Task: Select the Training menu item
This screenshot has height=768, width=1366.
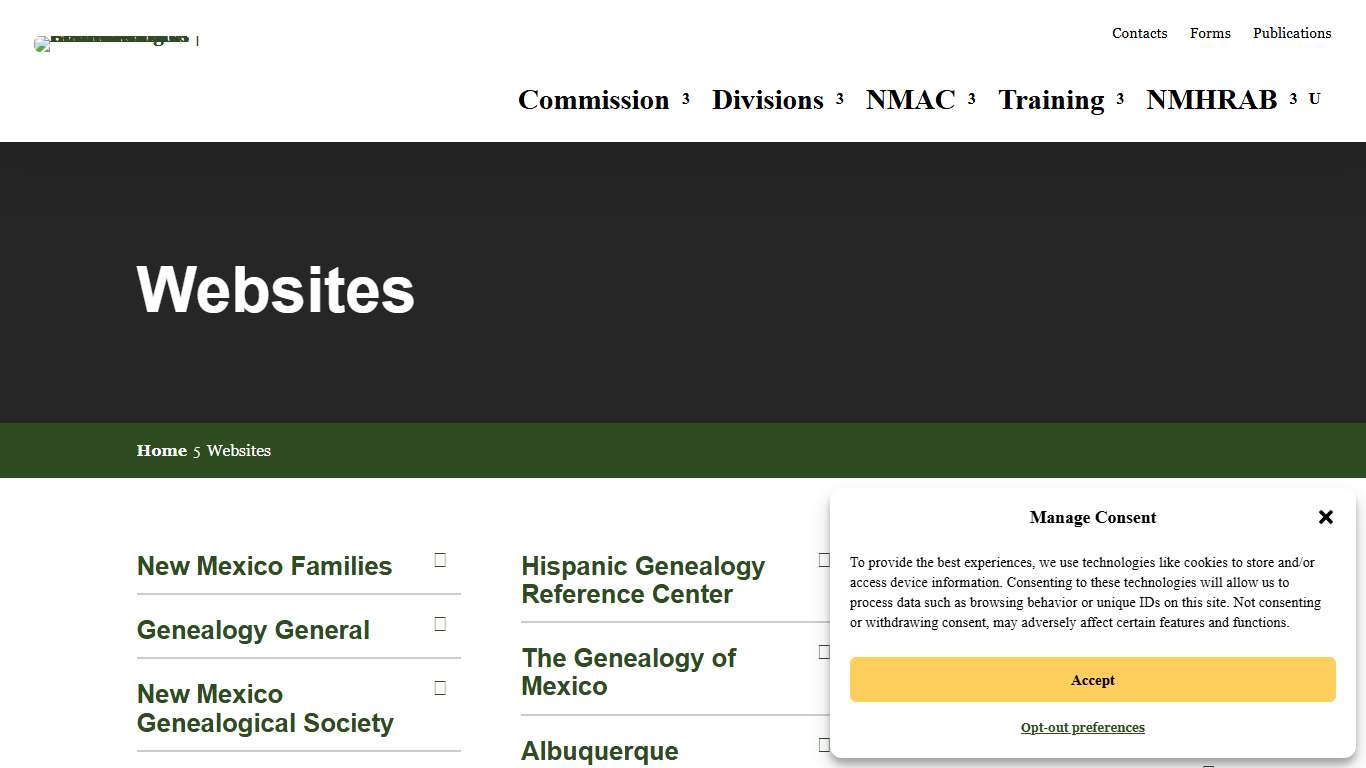Action: [x=1051, y=99]
